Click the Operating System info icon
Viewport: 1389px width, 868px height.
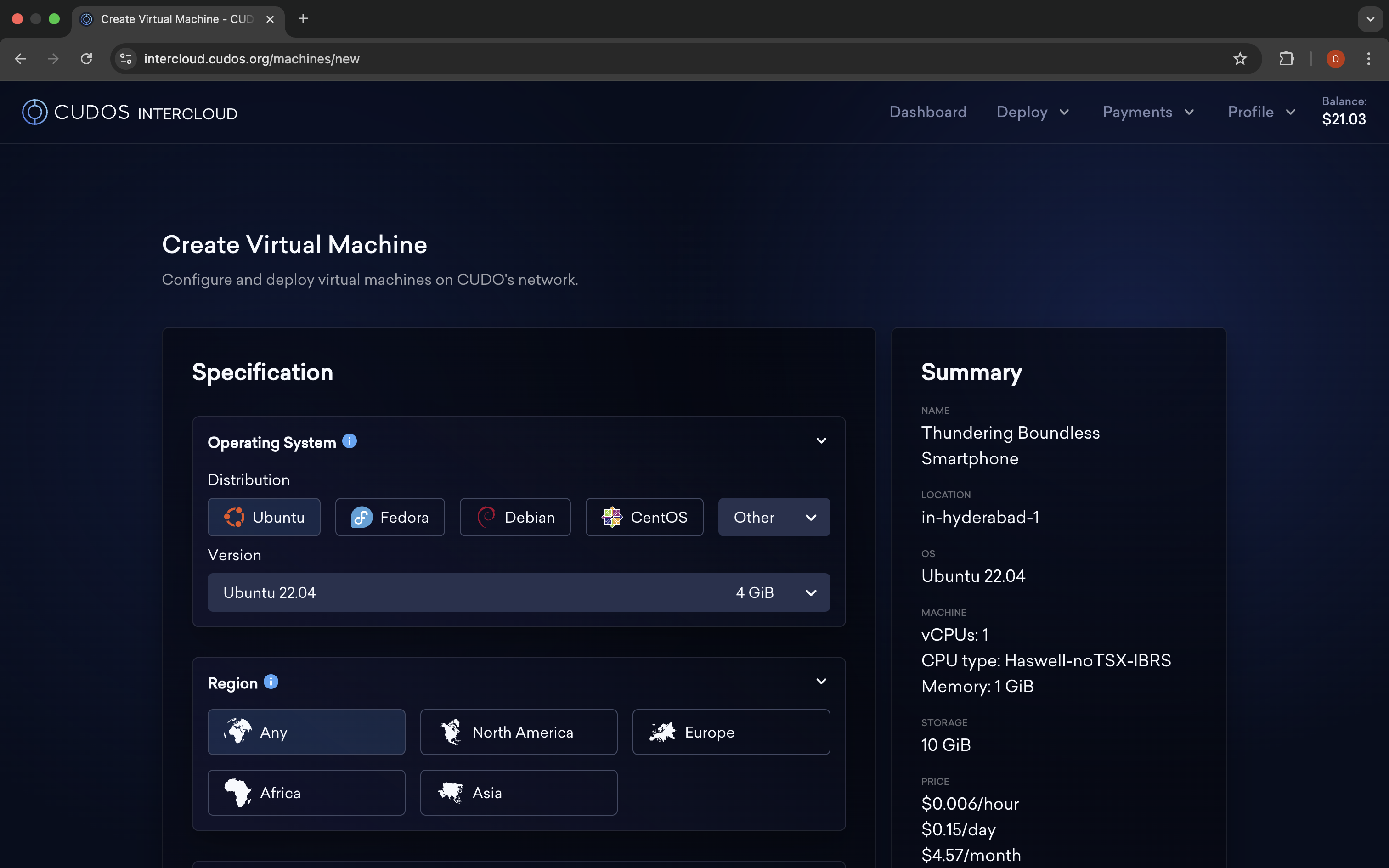pyautogui.click(x=350, y=441)
